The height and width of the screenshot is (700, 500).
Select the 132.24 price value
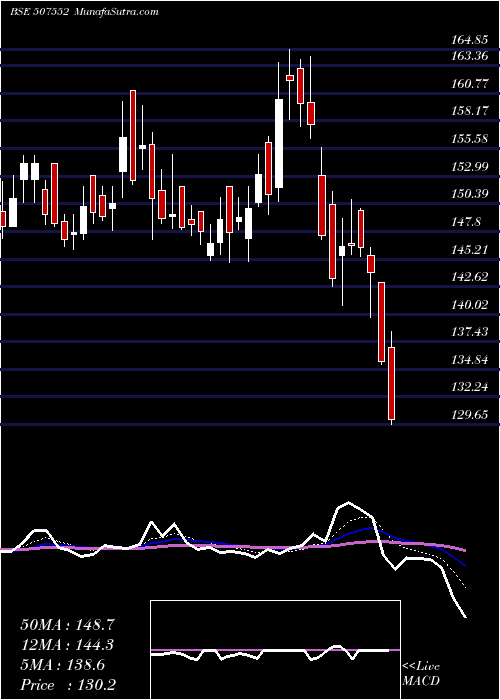tap(470, 388)
